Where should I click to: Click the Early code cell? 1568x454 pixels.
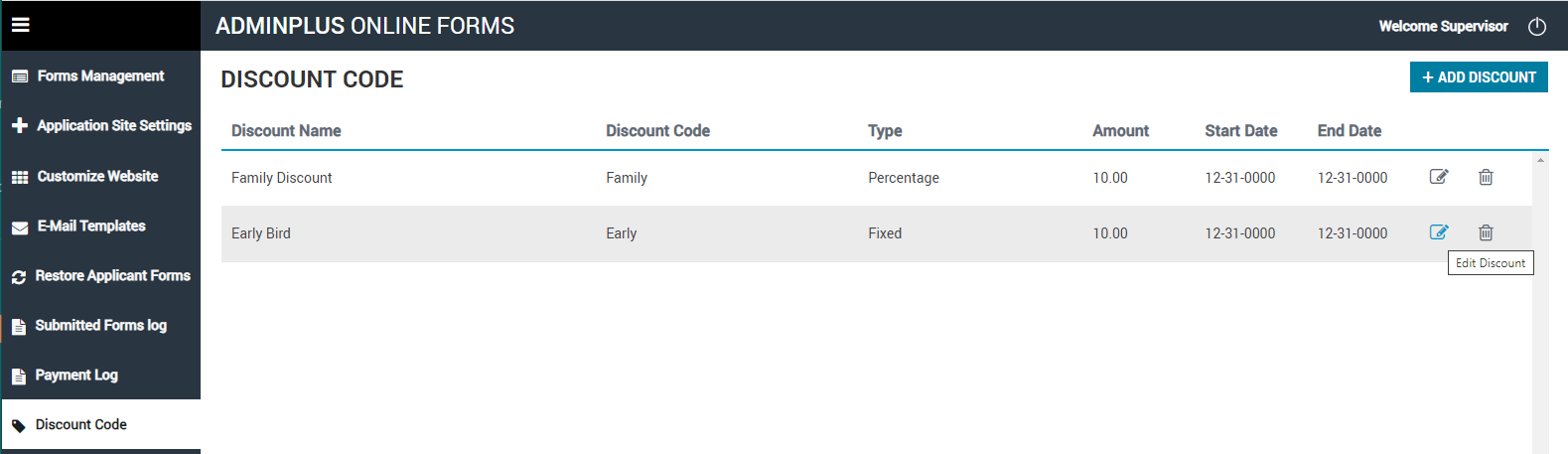[622, 233]
